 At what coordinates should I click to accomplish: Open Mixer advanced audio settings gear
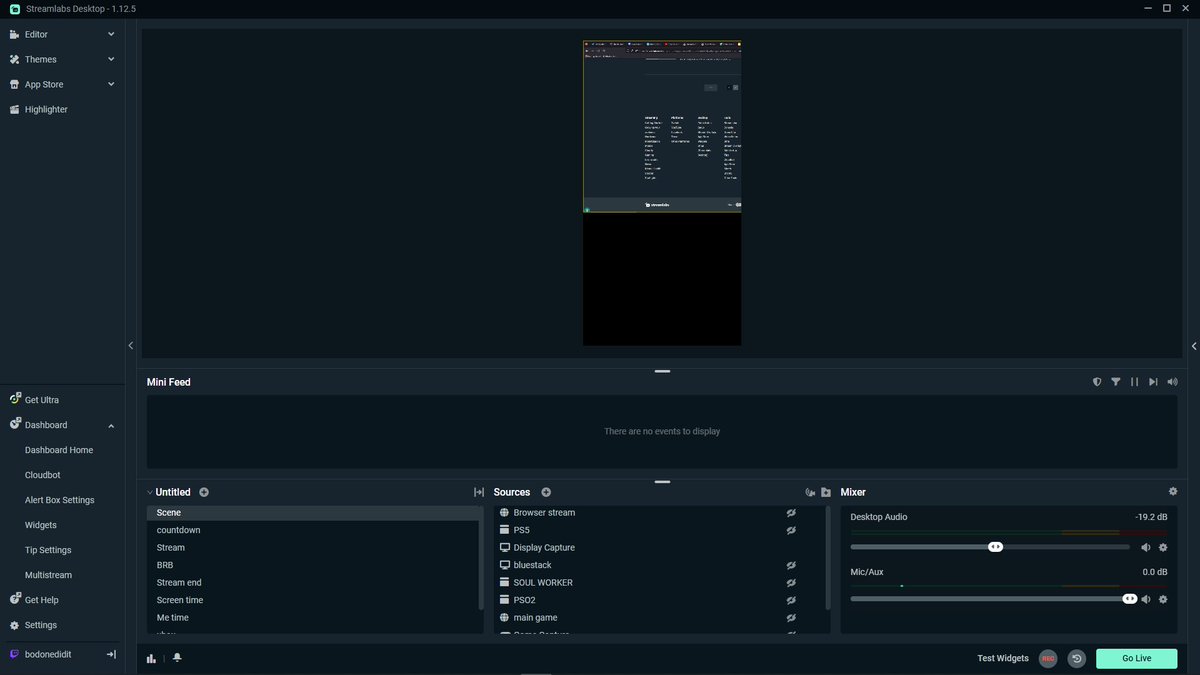click(1173, 492)
